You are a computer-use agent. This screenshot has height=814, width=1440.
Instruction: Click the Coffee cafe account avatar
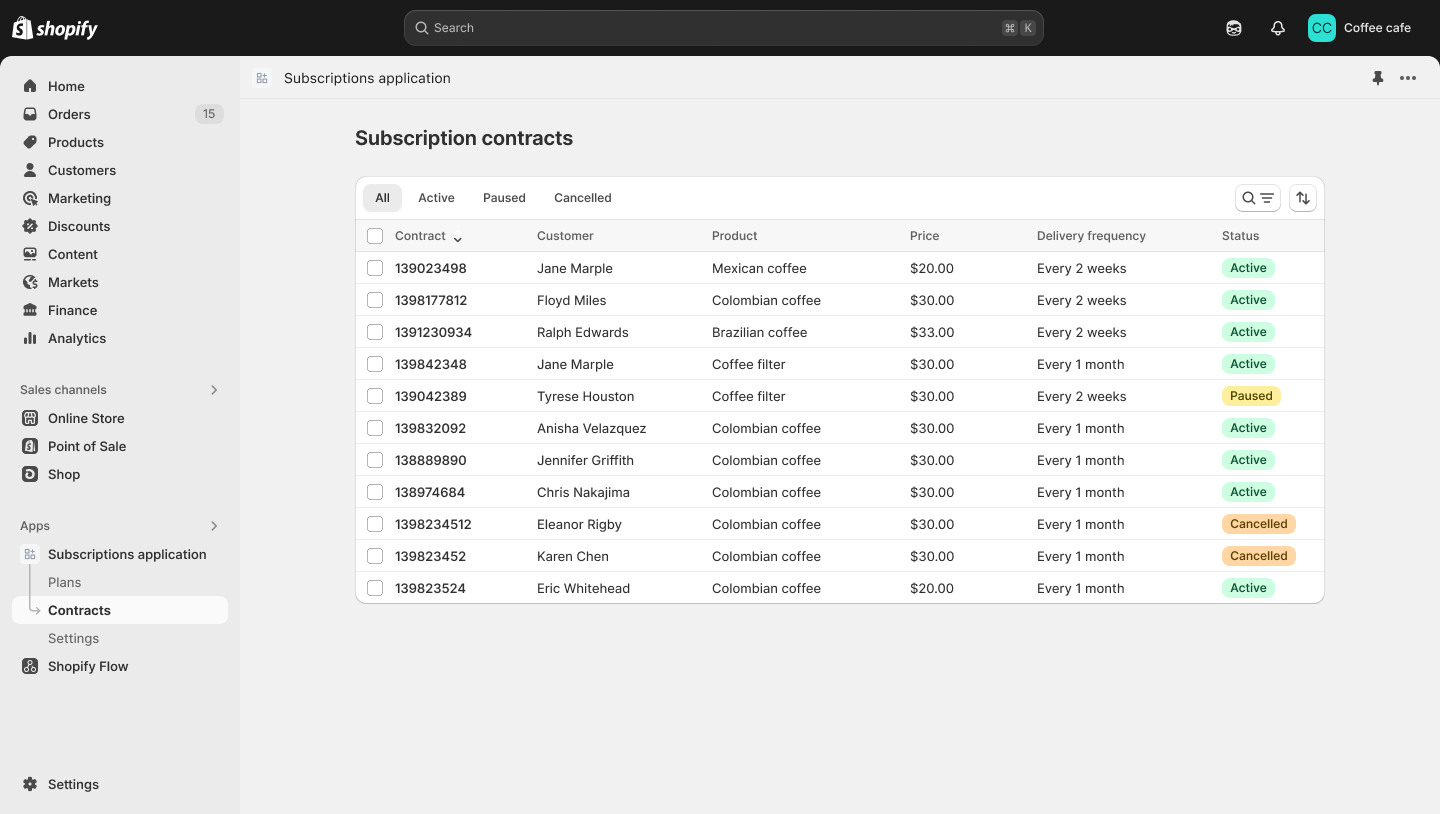[x=1321, y=28]
